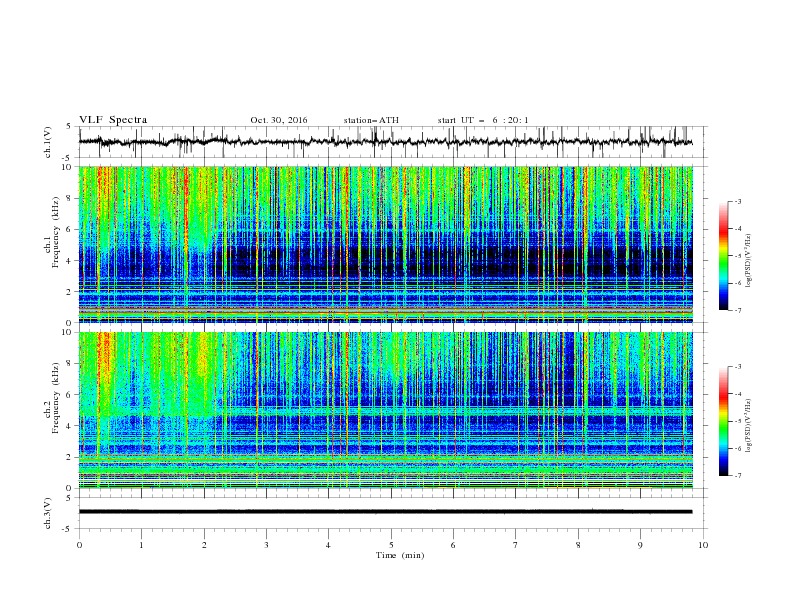The height and width of the screenshot is (612, 792).
Task: Click the "Time (min)" axis label
Action: click(400, 555)
